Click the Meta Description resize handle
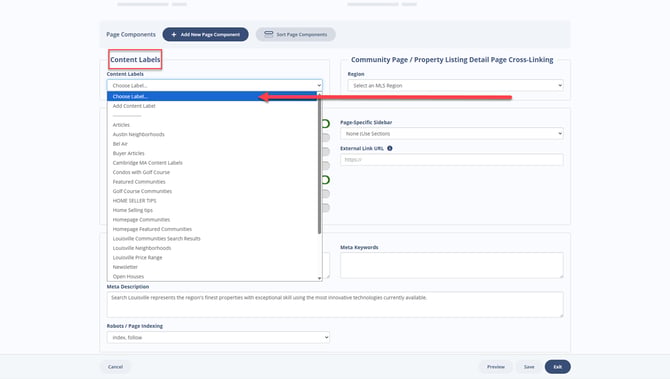This screenshot has width=670, height=379. [x=561, y=315]
